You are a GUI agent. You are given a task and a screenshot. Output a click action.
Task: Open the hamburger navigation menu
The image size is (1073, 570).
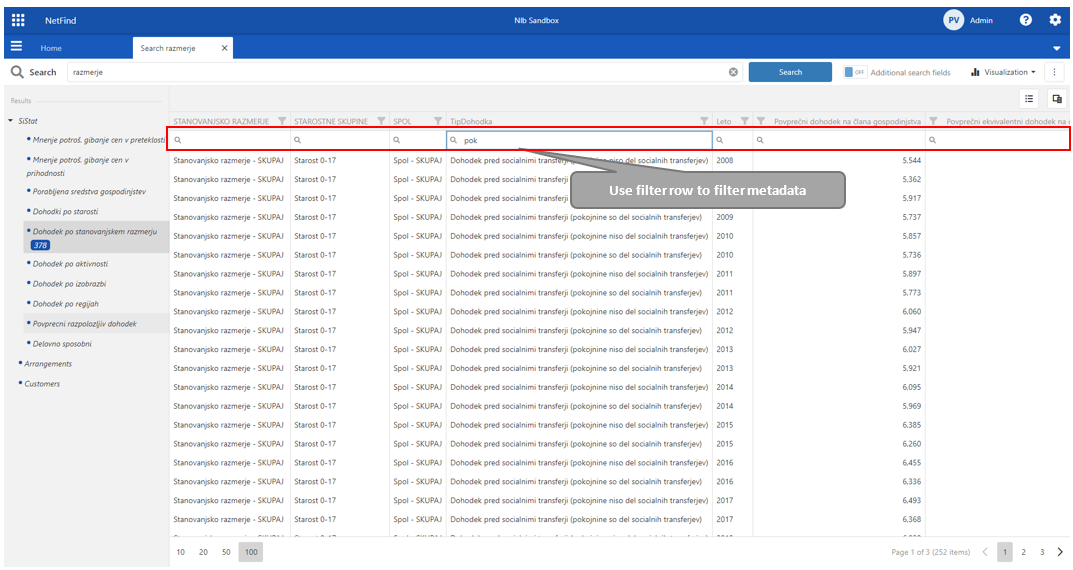16,47
